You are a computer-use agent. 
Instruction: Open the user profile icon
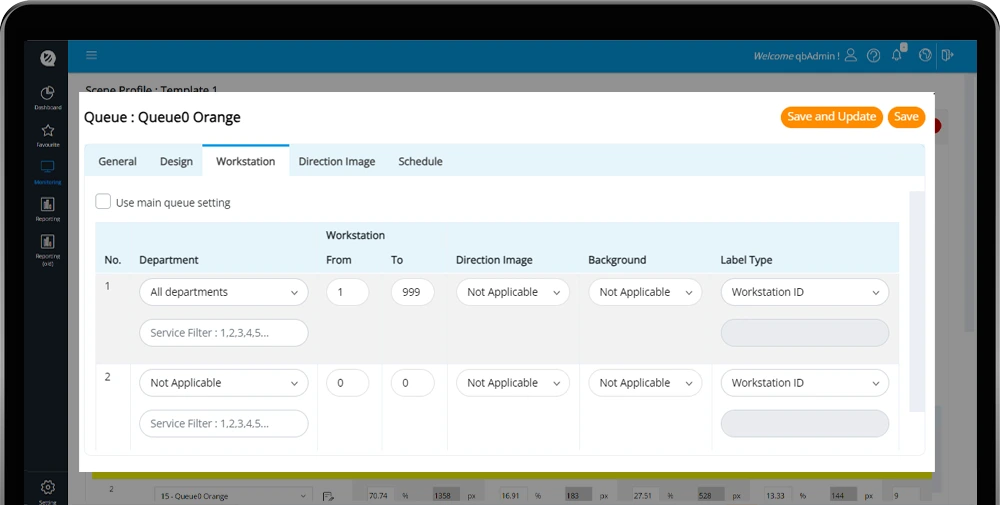(x=851, y=56)
